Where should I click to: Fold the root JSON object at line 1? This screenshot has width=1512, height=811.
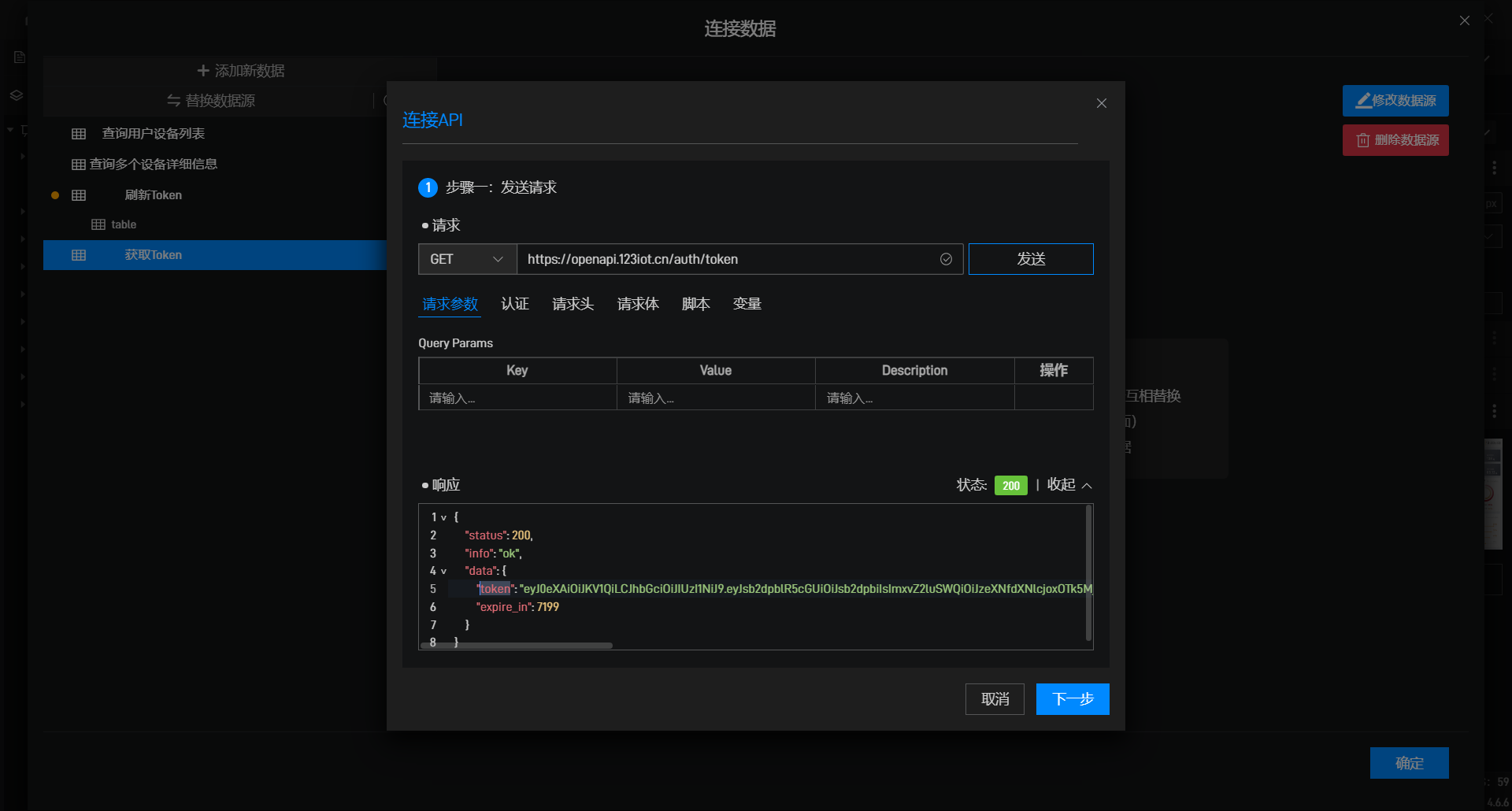pos(443,518)
